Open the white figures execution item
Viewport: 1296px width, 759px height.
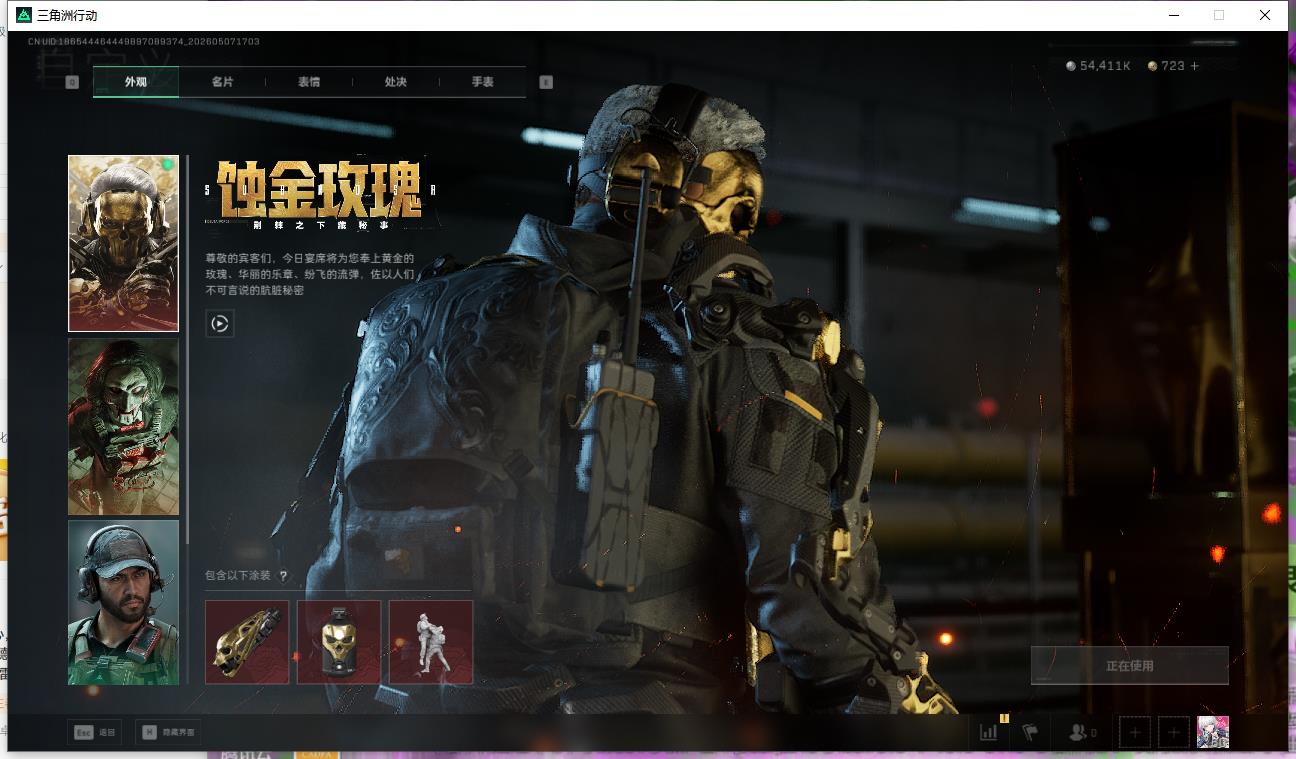tap(431, 642)
